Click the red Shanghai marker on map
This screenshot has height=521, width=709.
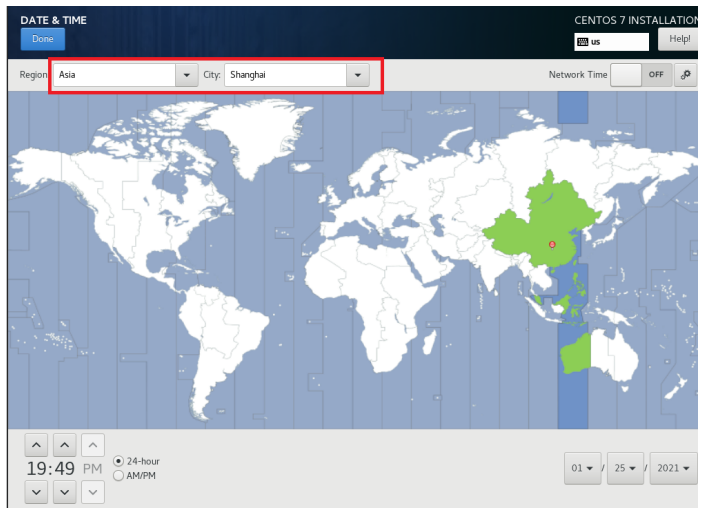(x=552, y=244)
